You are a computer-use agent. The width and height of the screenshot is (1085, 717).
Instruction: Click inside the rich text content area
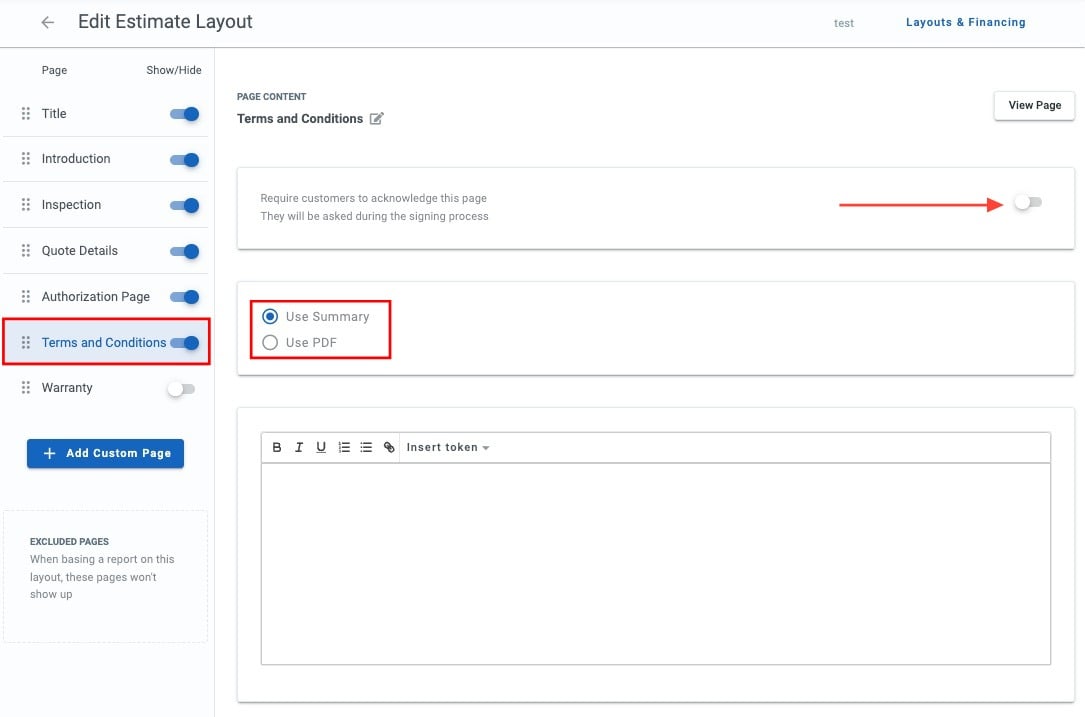pos(655,560)
